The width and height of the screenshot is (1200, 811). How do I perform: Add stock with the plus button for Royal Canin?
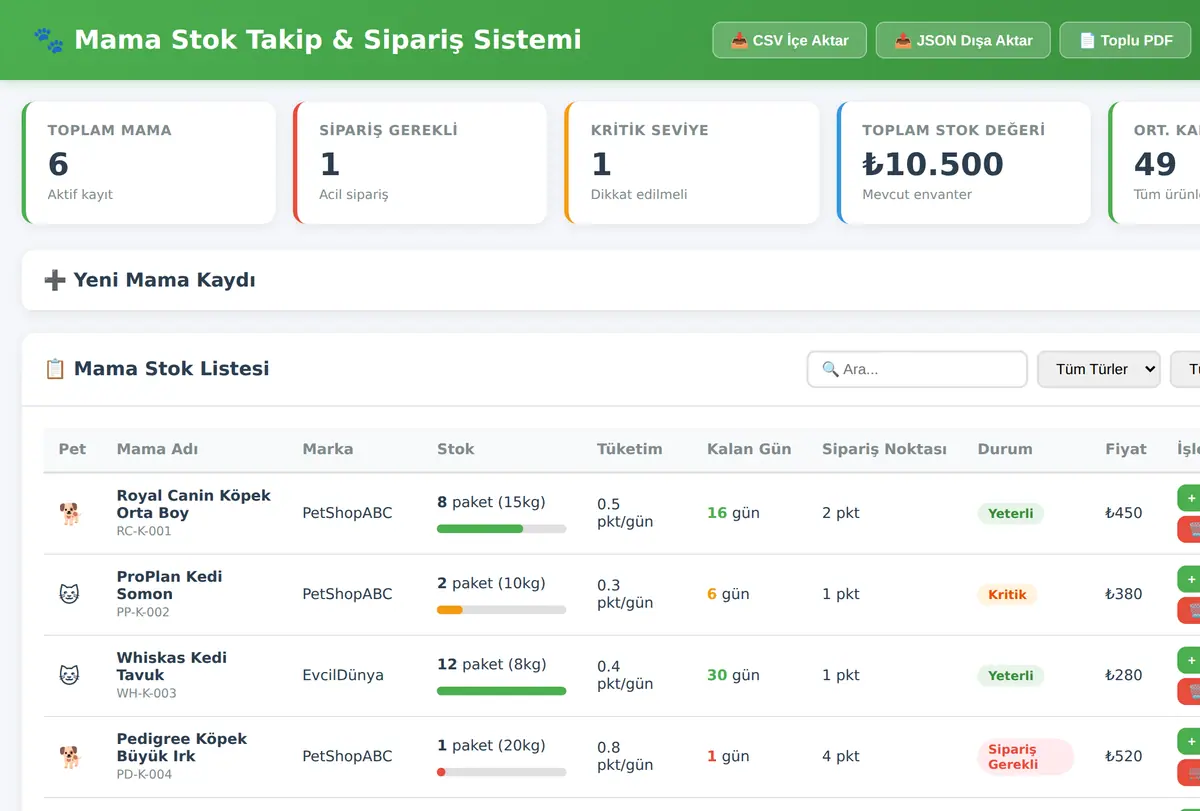click(x=1189, y=497)
